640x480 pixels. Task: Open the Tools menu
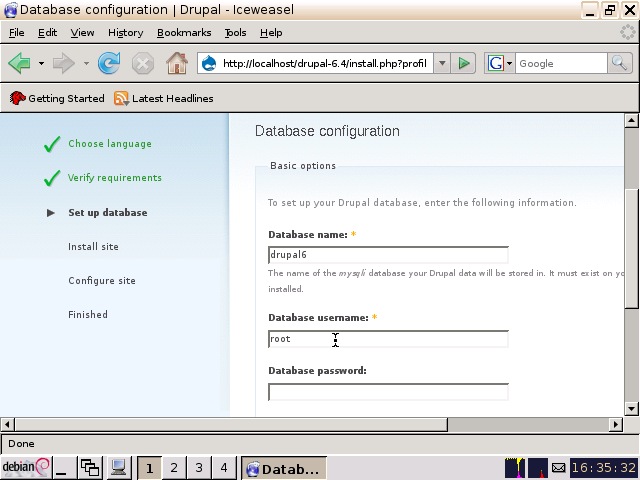236,33
